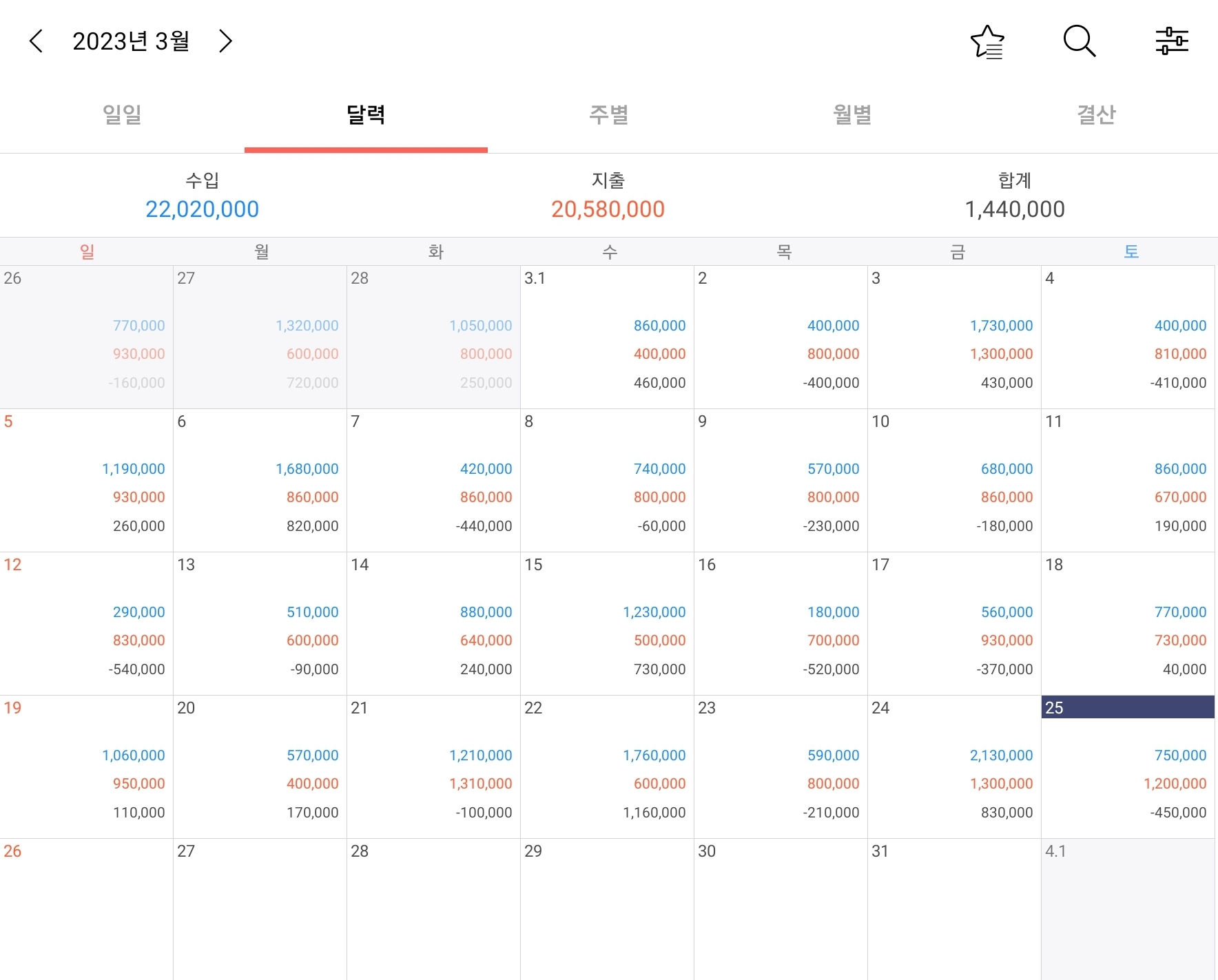Go to previous month arrow
Screen dimensions: 1218x980
(37, 41)
